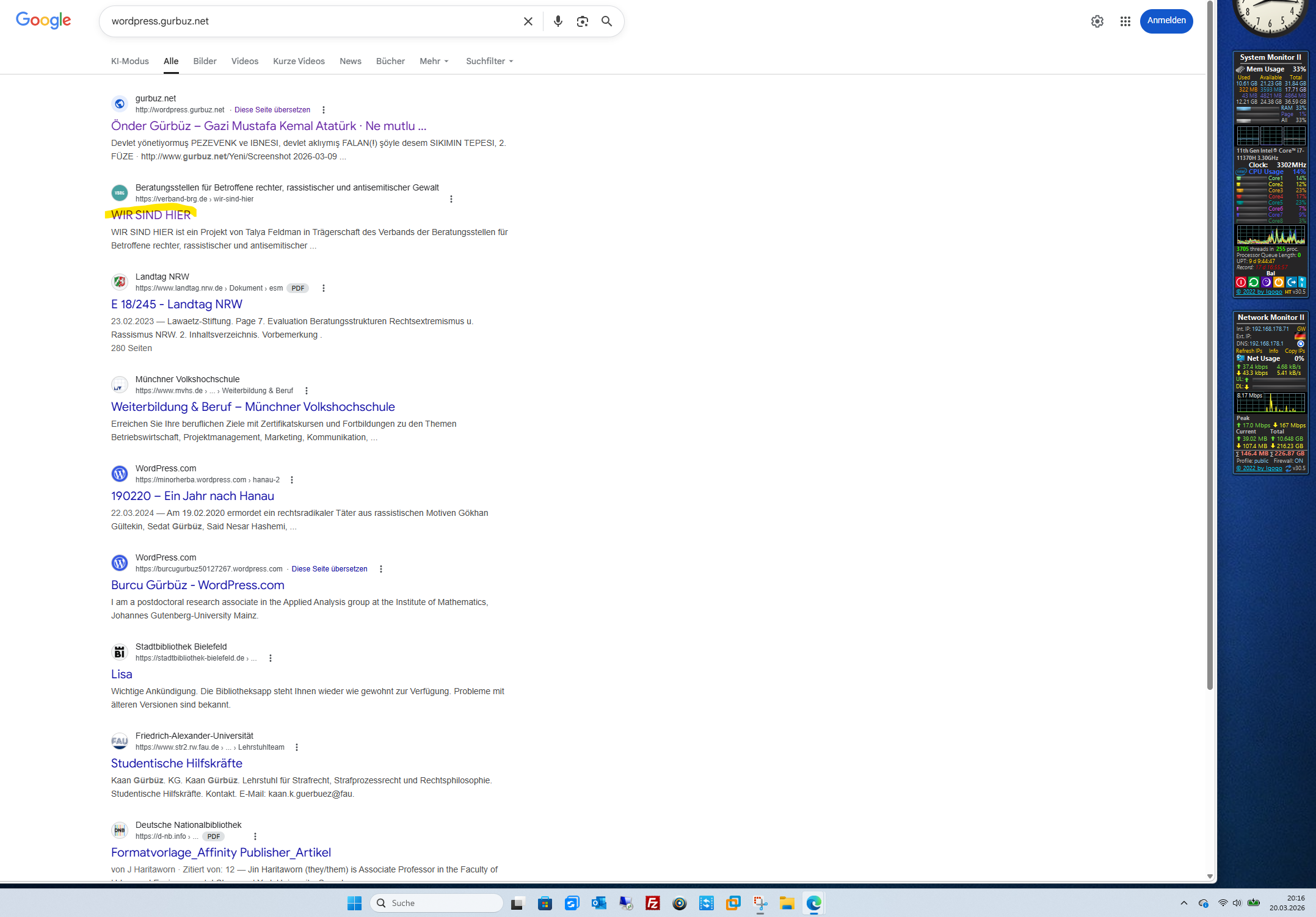The height and width of the screenshot is (917, 1316).
Task: Open Google quick settings gear
Action: 1097,21
